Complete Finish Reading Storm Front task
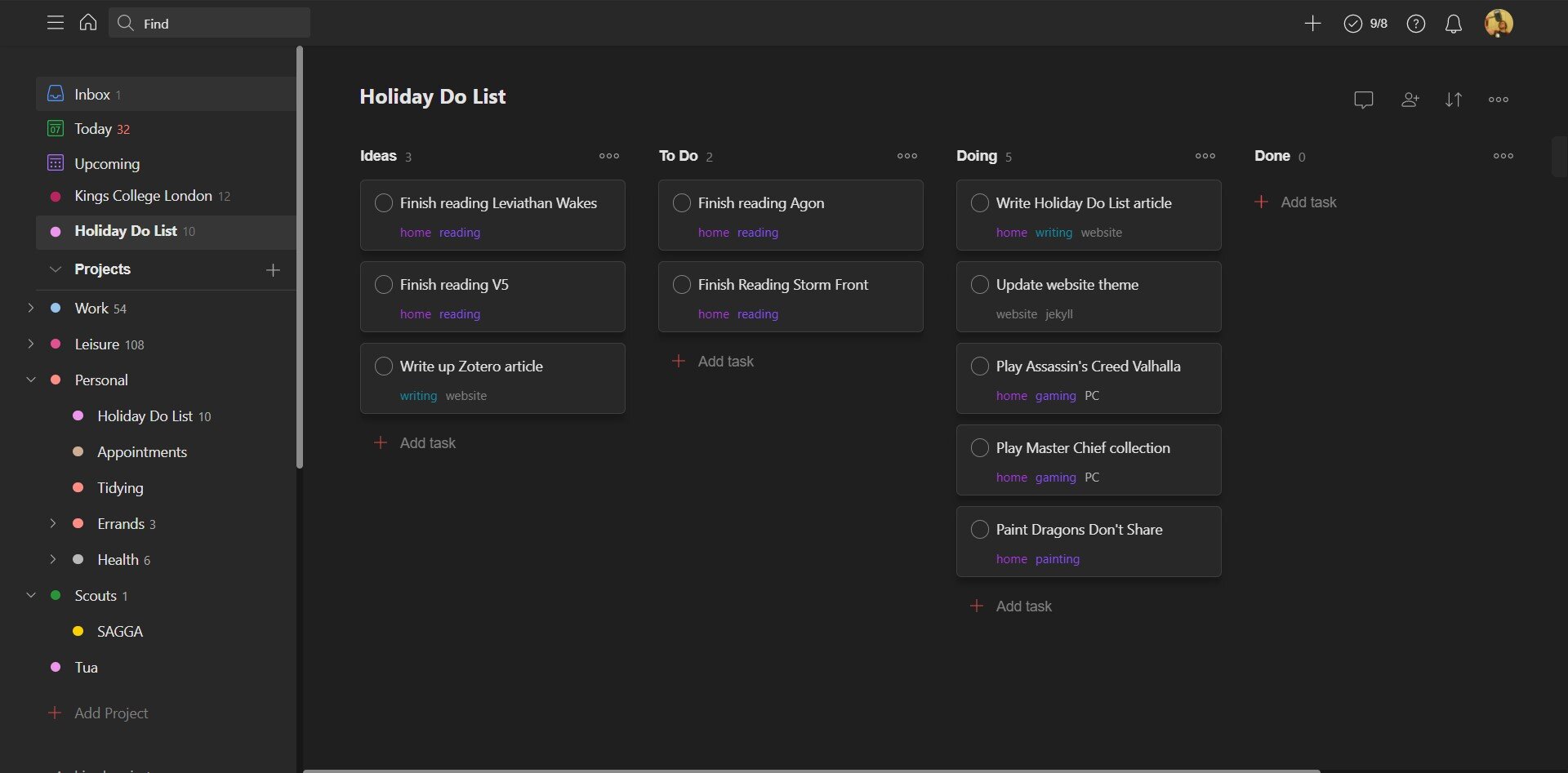The width and height of the screenshot is (1568, 773). coord(682,285)
